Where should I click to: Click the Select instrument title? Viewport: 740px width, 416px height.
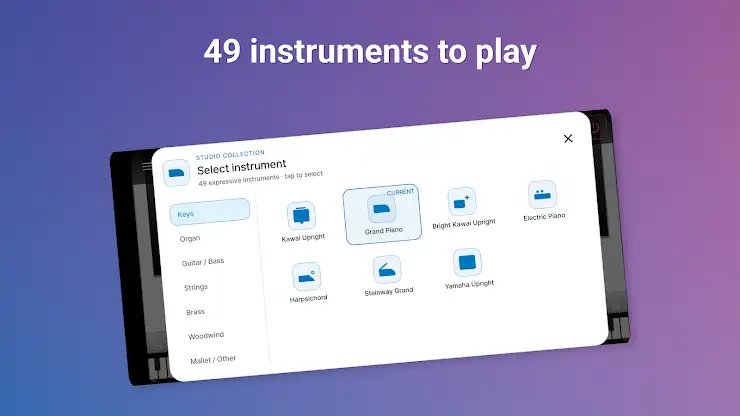pos(242,167)
